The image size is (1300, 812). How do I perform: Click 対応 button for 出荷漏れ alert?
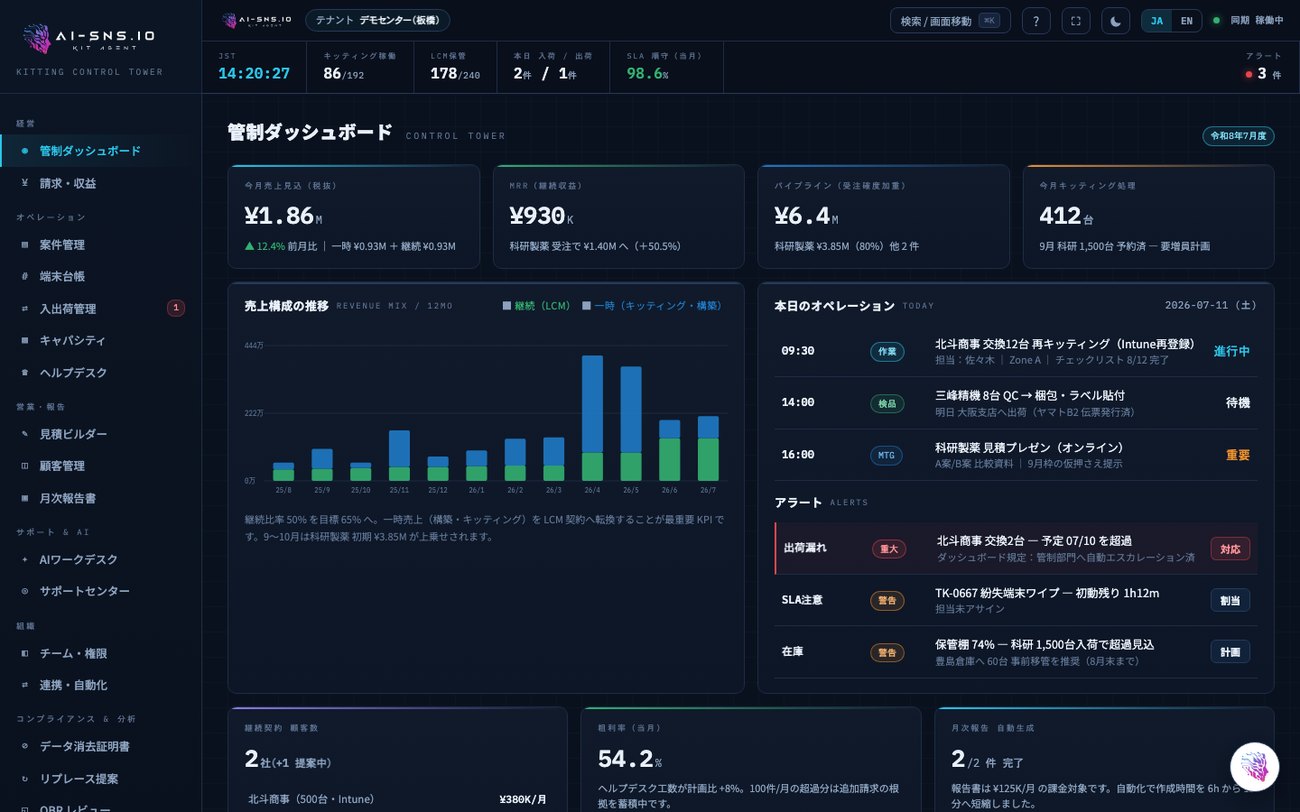tap(1230, 548)
